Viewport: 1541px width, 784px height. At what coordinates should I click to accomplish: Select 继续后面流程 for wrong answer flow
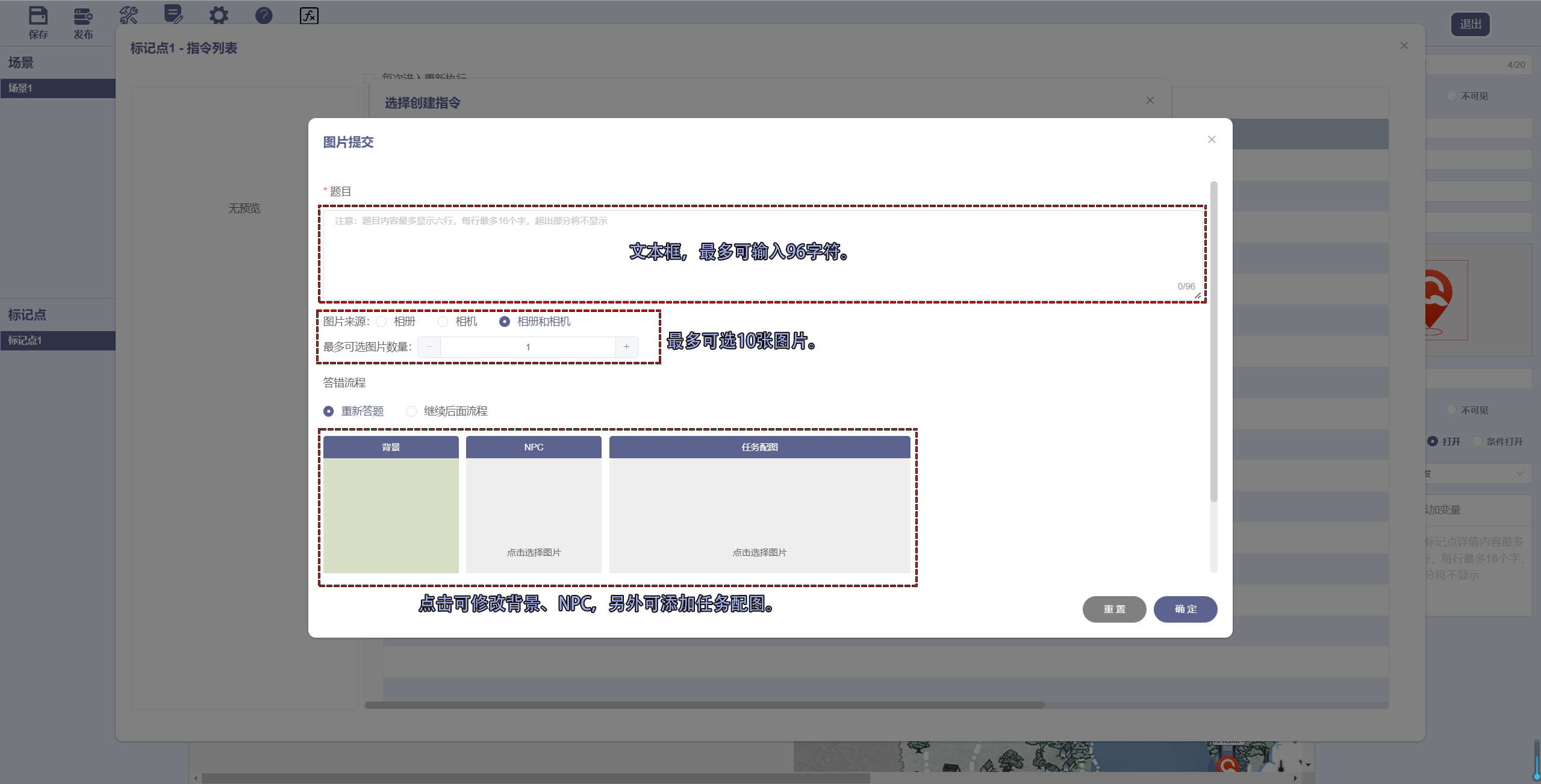[x=411, y=411]
